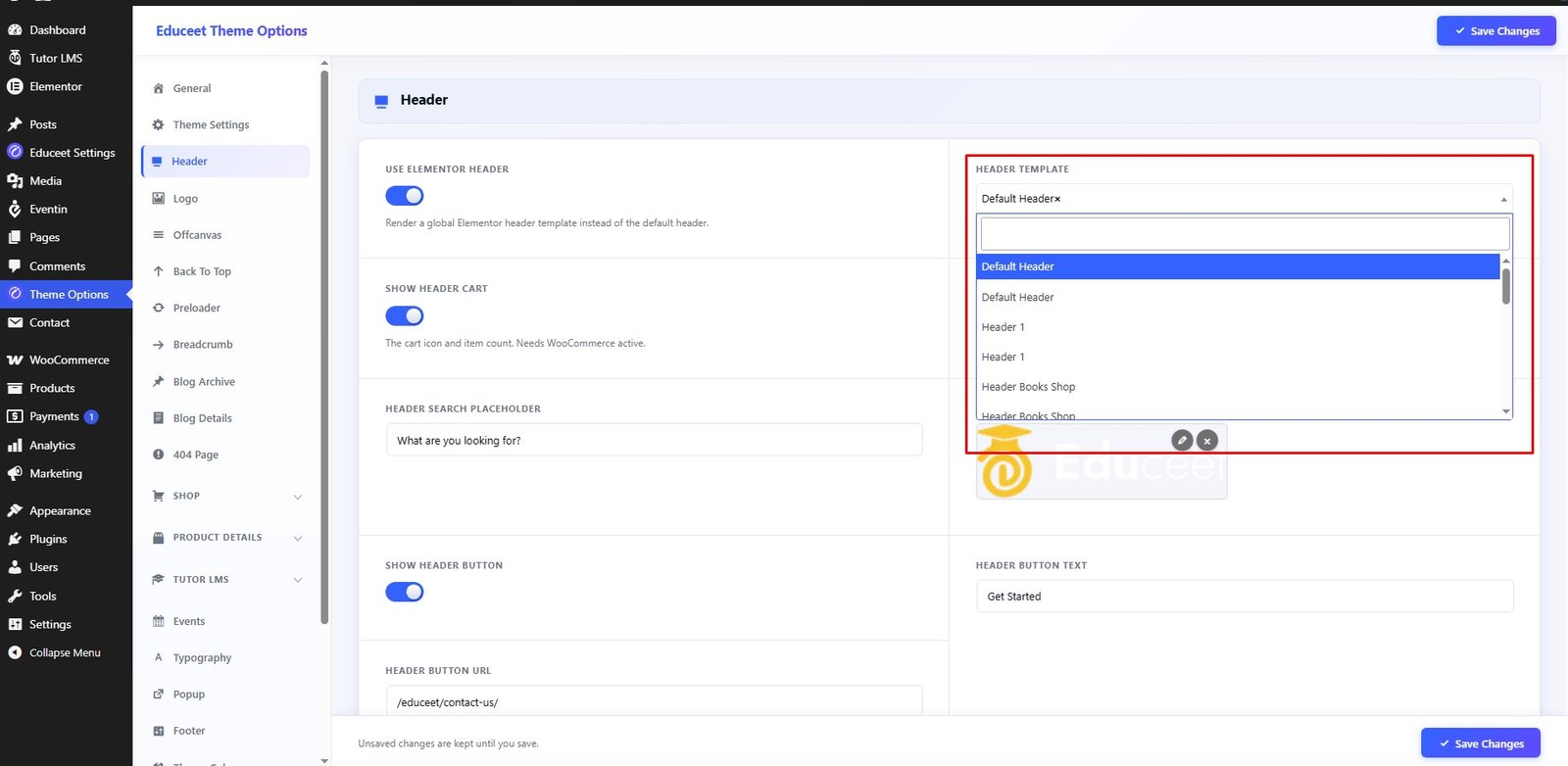Click the bottom Save Changes button
Screen dimensions: 1568x766
click(x=1481, y=743)
